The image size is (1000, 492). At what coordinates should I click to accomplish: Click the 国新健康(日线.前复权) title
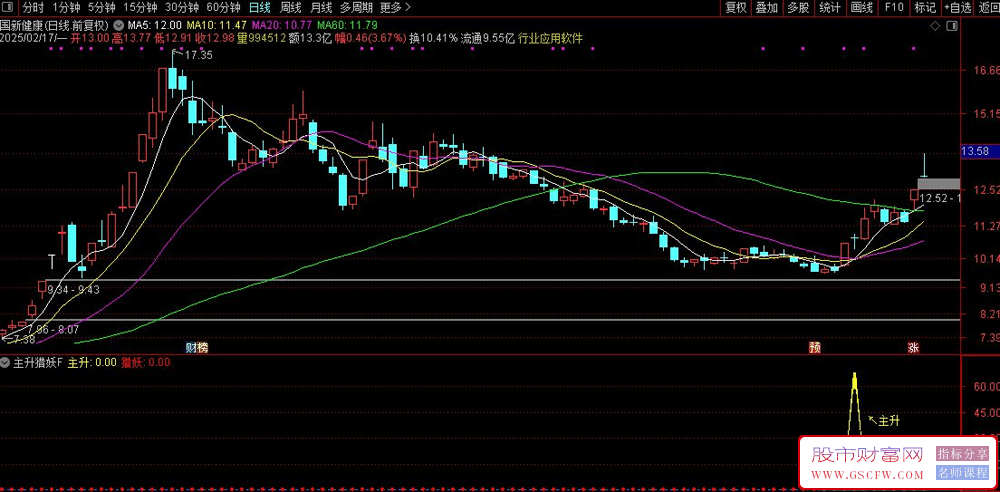point(55,26)
